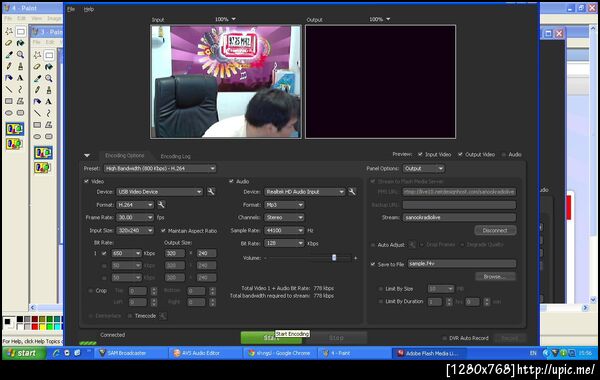Open SAM Broadcaster from taskbar
The image size is (600, 380).
[x=130, y=353]
